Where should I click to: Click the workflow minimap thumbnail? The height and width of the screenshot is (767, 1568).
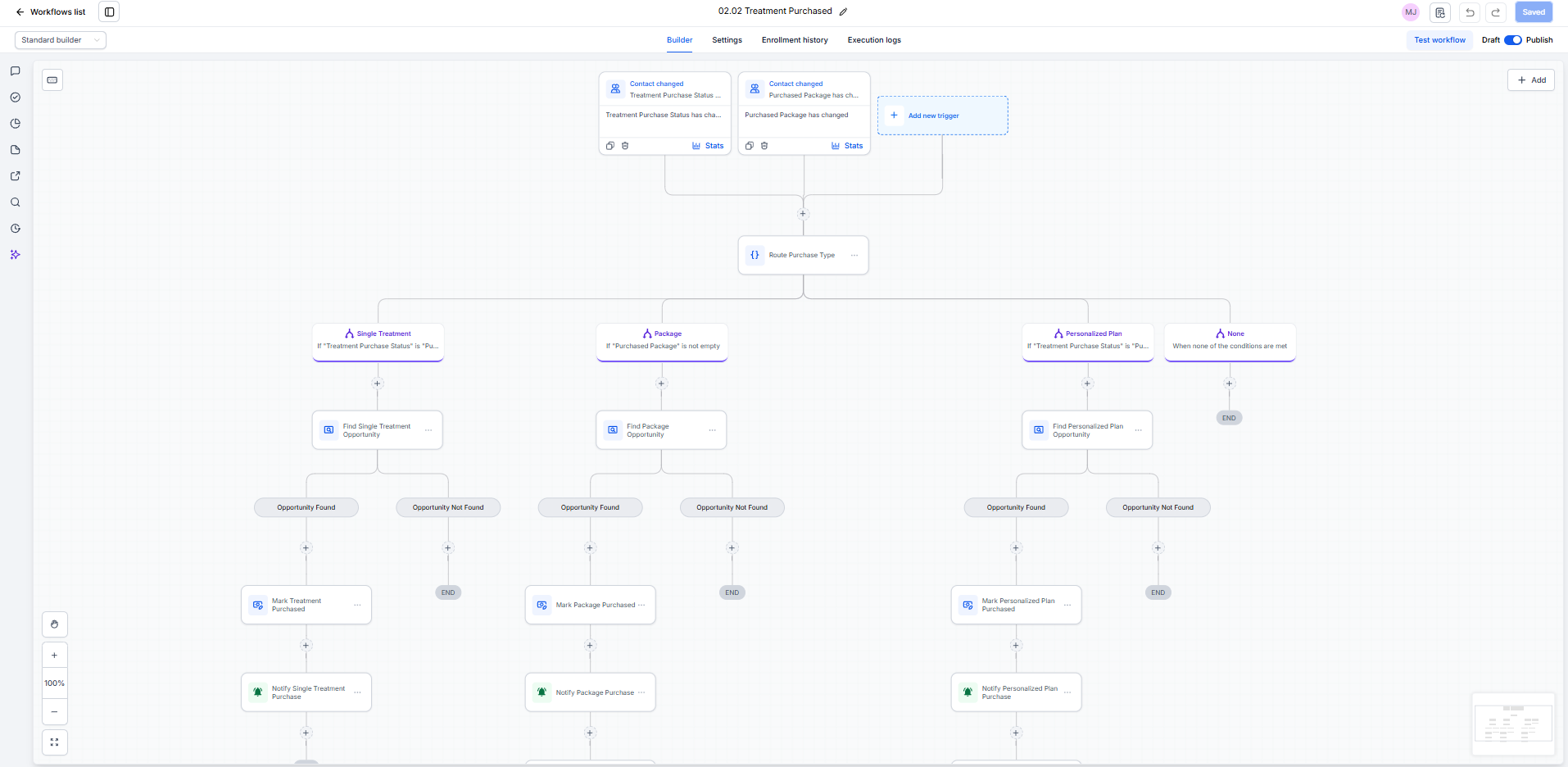(x=1513, y=724)
